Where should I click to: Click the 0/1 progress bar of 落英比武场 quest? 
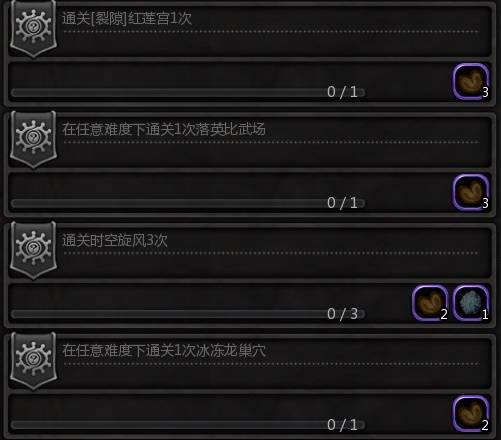pyautogui.click(x=188, y=203)
